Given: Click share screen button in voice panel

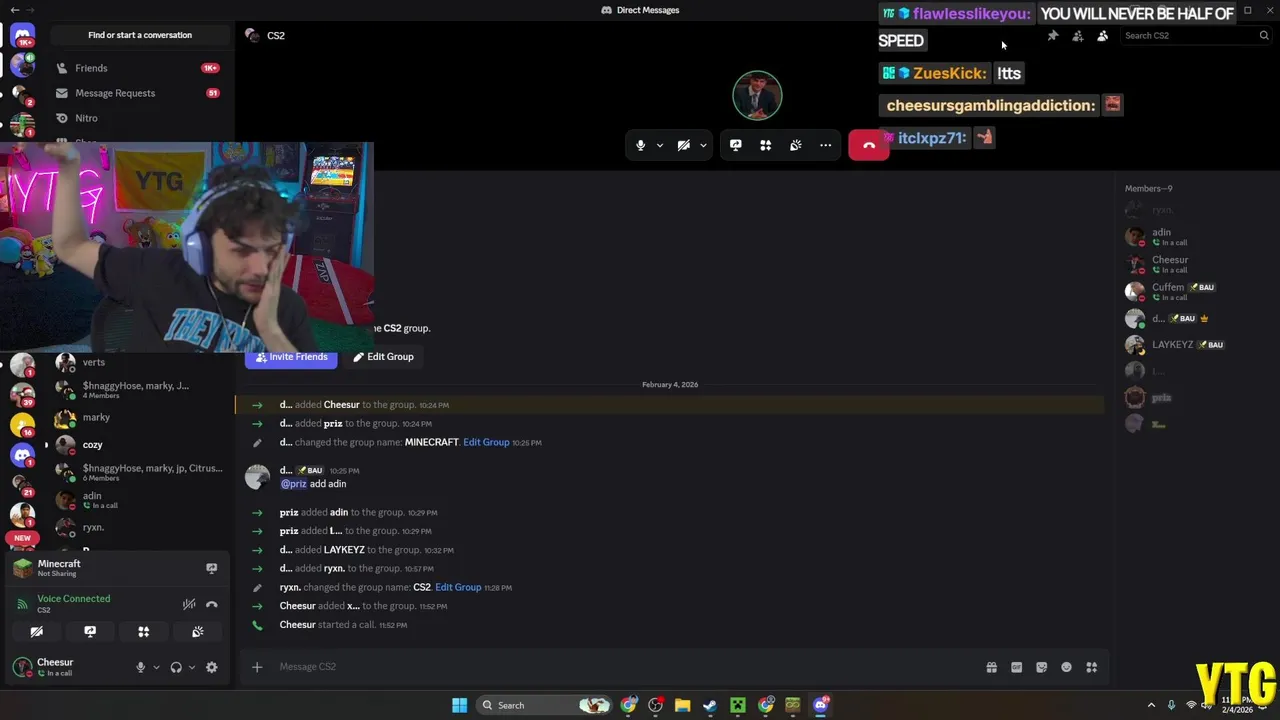Looking at the screenshot, I should click(x=90, y=632).
